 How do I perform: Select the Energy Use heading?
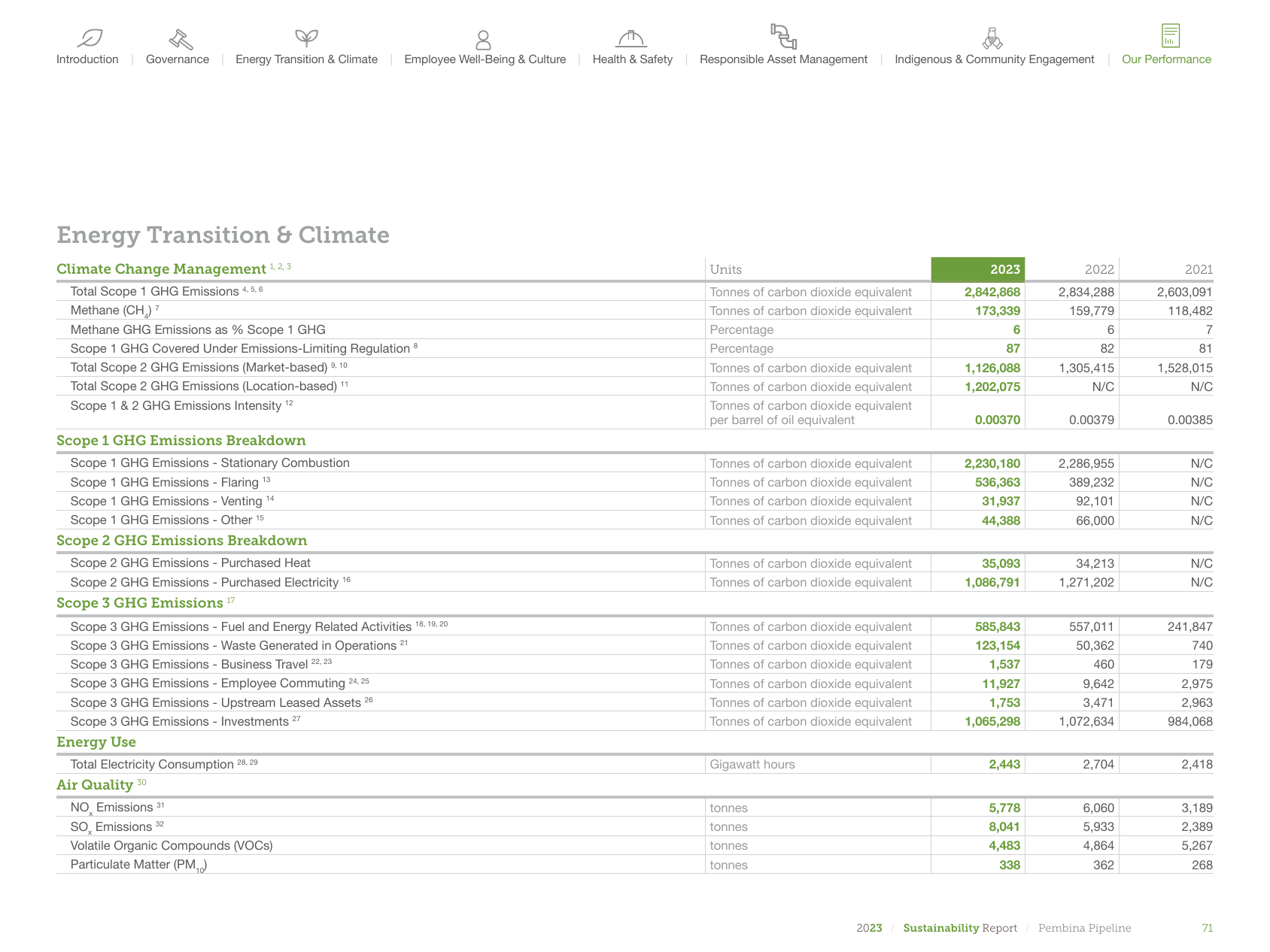(x=96, y=742)
